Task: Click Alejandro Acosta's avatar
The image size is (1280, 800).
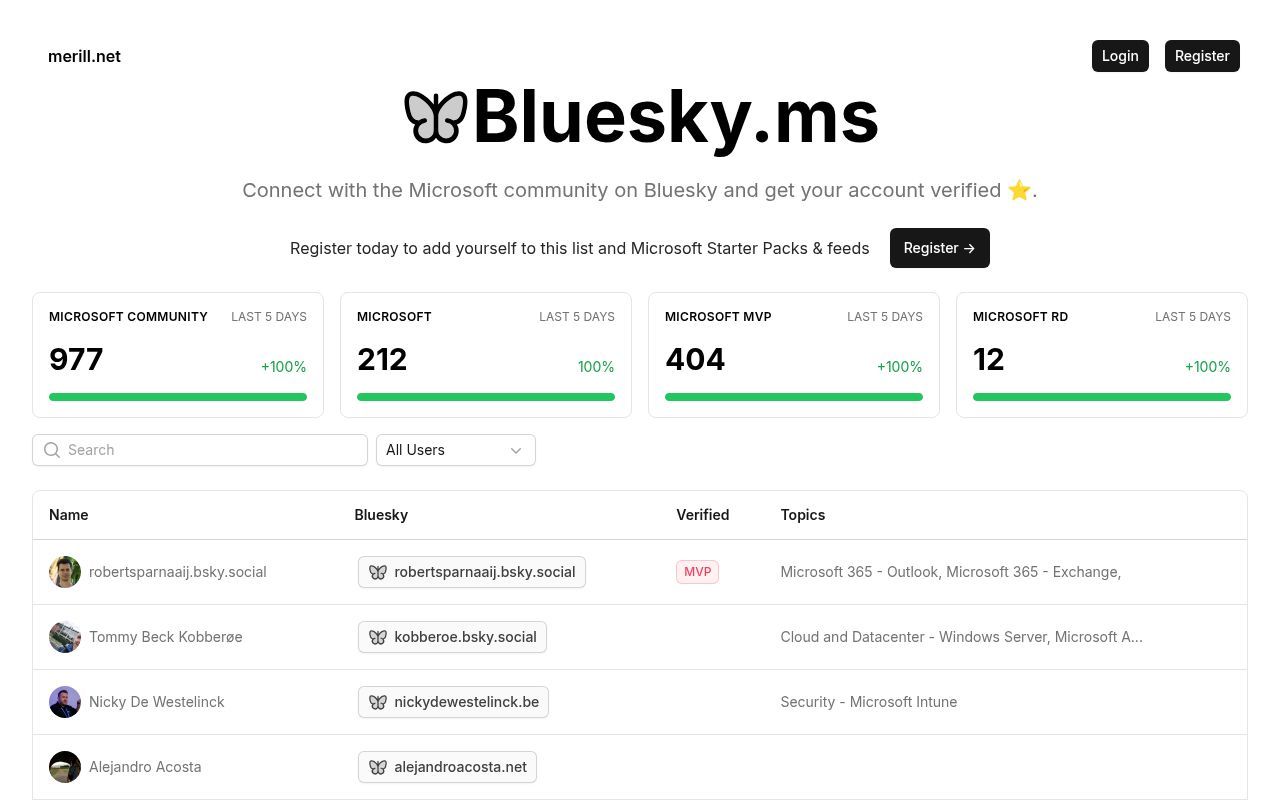Action: (x=65, y=767)
